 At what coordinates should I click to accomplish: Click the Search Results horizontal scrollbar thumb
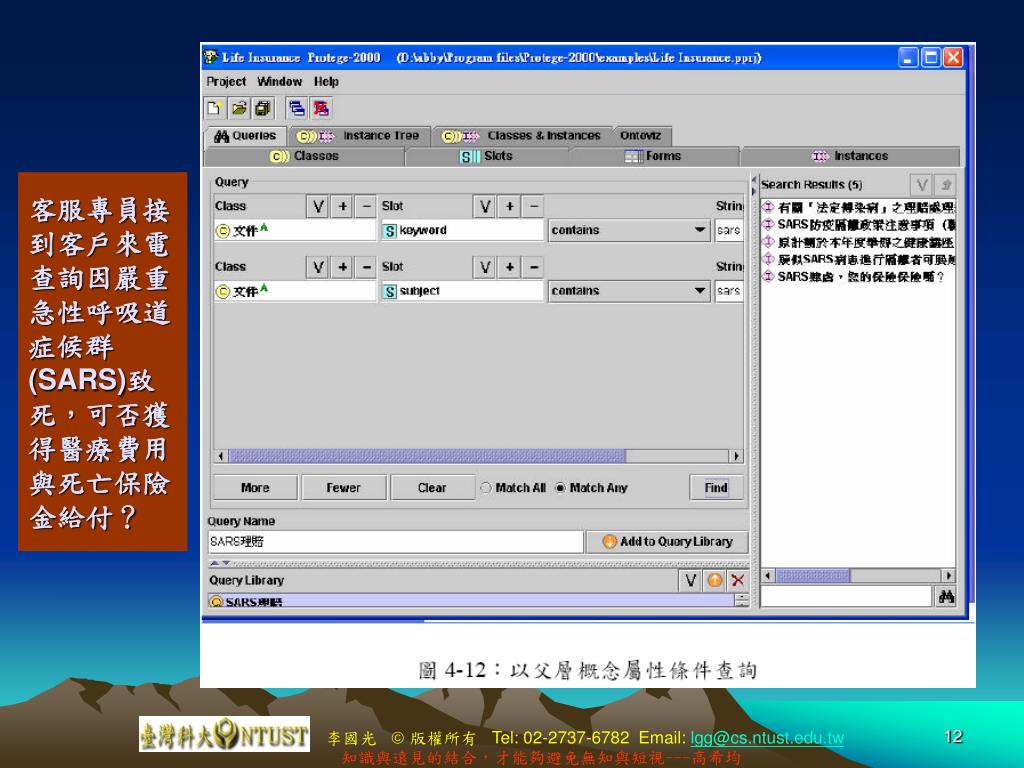pos(812,576)
